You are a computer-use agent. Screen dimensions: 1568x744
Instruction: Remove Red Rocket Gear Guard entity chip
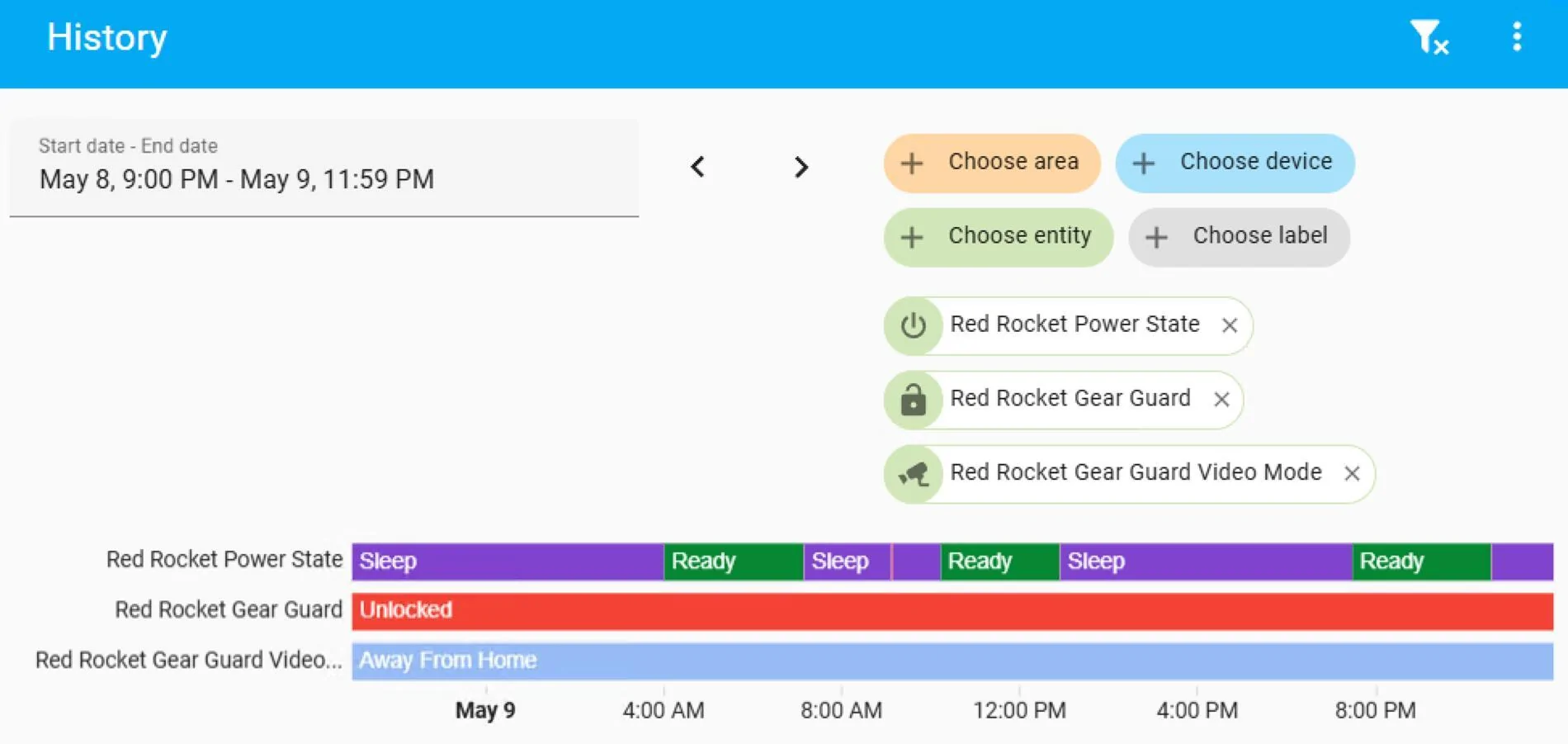pyautogui.click(x=1222, y=400)
